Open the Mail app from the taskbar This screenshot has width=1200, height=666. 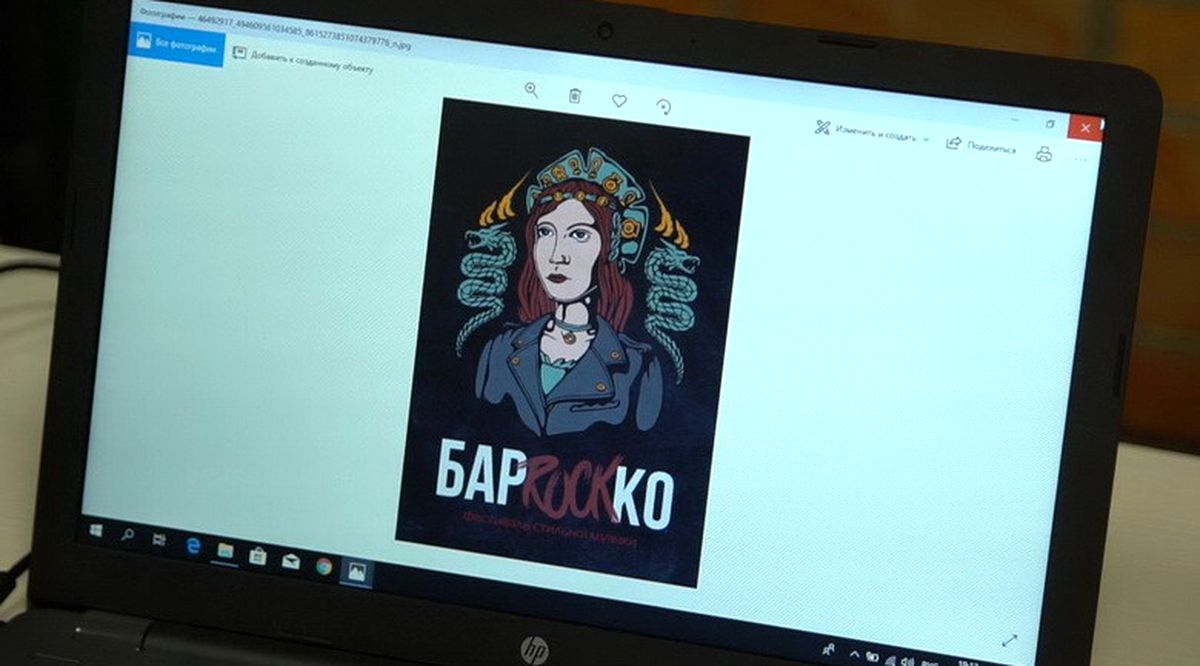[x=290, y=560]
